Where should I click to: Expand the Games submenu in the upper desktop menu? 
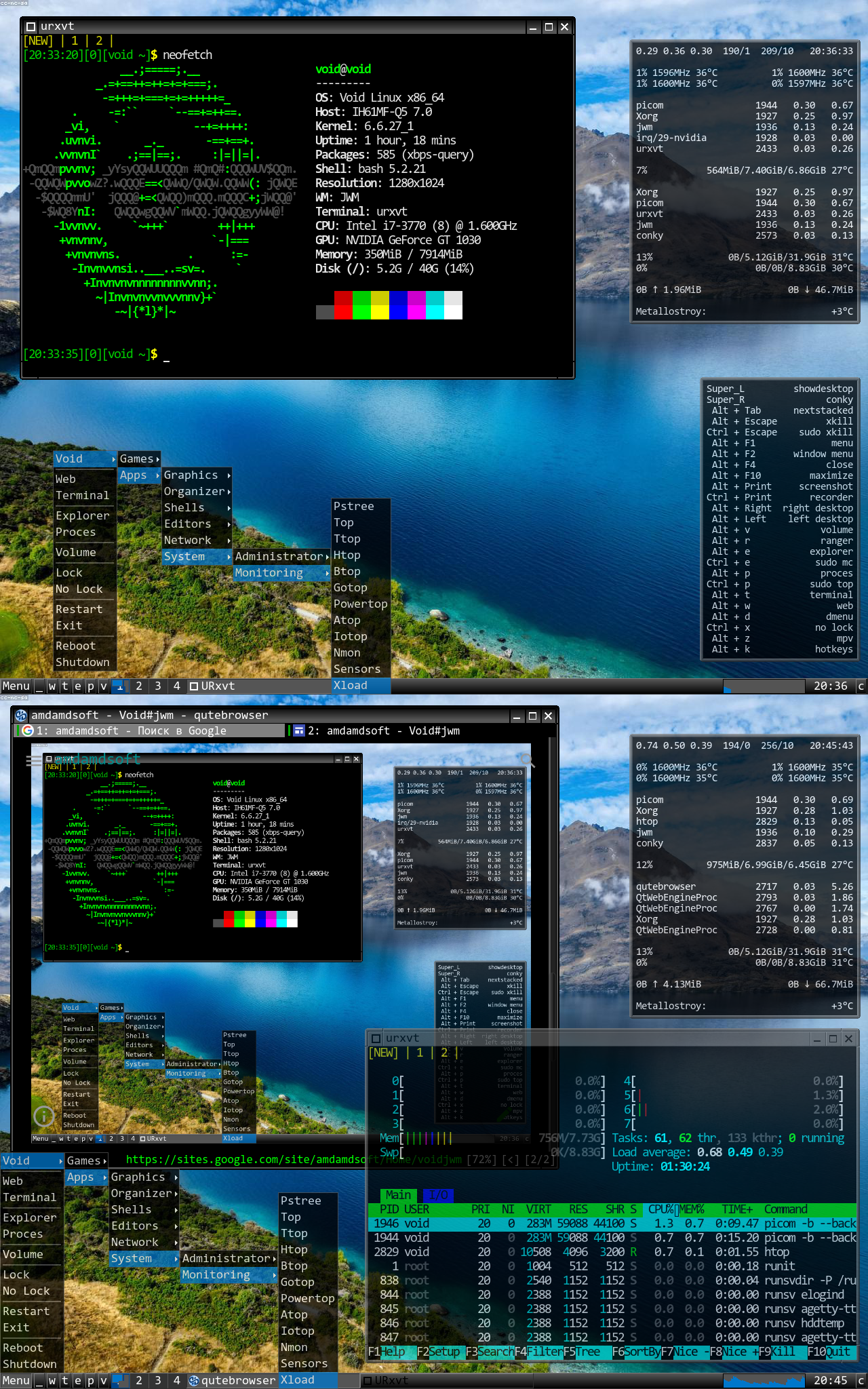point(139,458)
